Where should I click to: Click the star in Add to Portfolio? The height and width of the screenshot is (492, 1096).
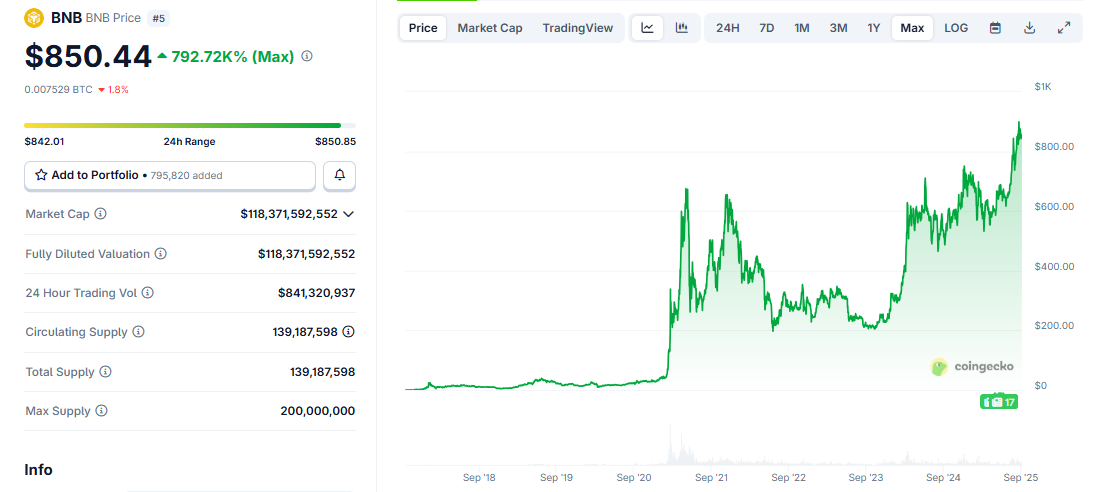coord(41,175)
